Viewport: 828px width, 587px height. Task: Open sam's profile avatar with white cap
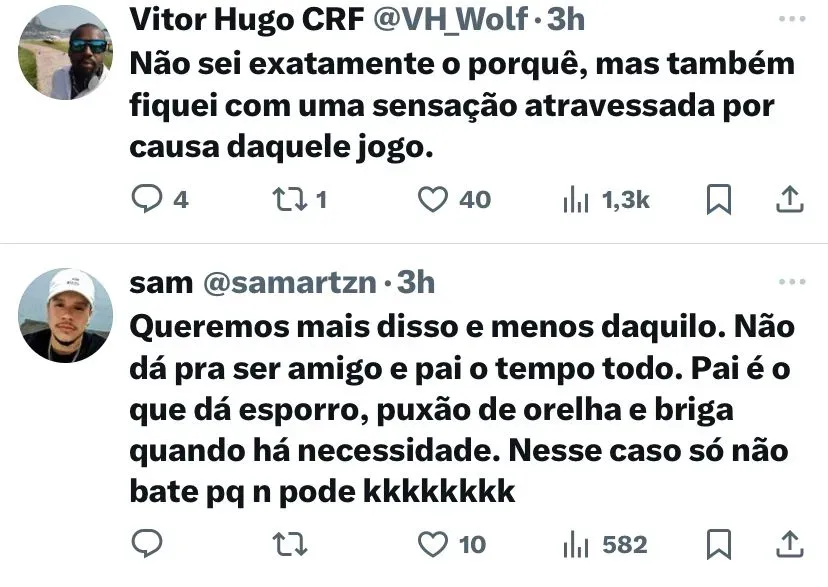(65, 315)
